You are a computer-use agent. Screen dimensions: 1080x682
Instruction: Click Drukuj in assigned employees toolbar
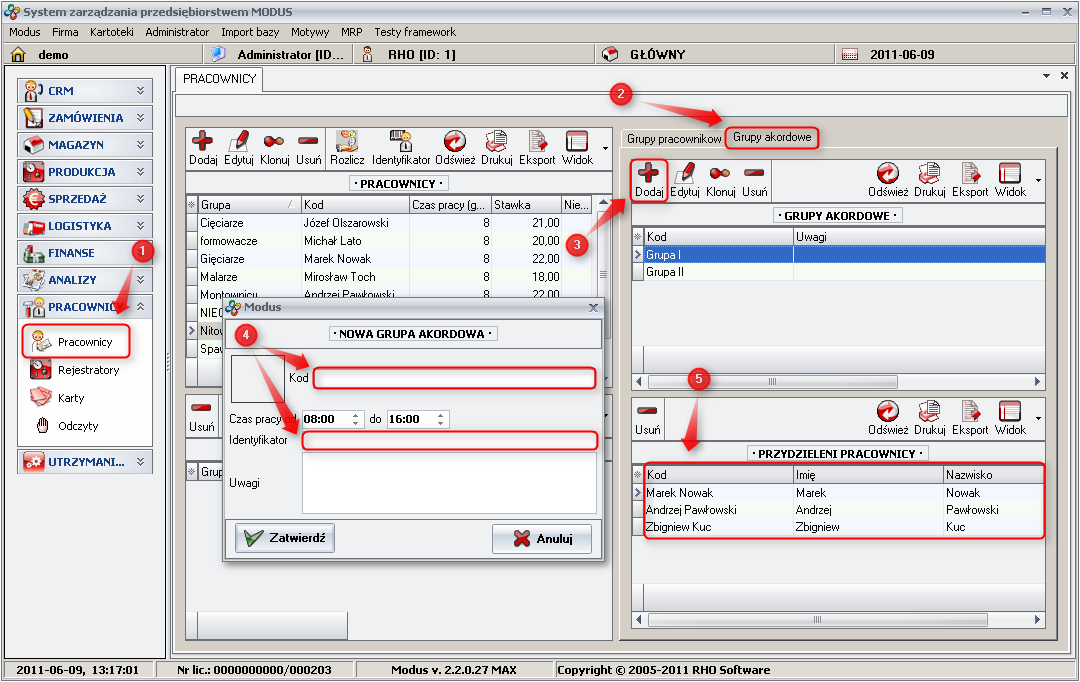tap(929, 417)
